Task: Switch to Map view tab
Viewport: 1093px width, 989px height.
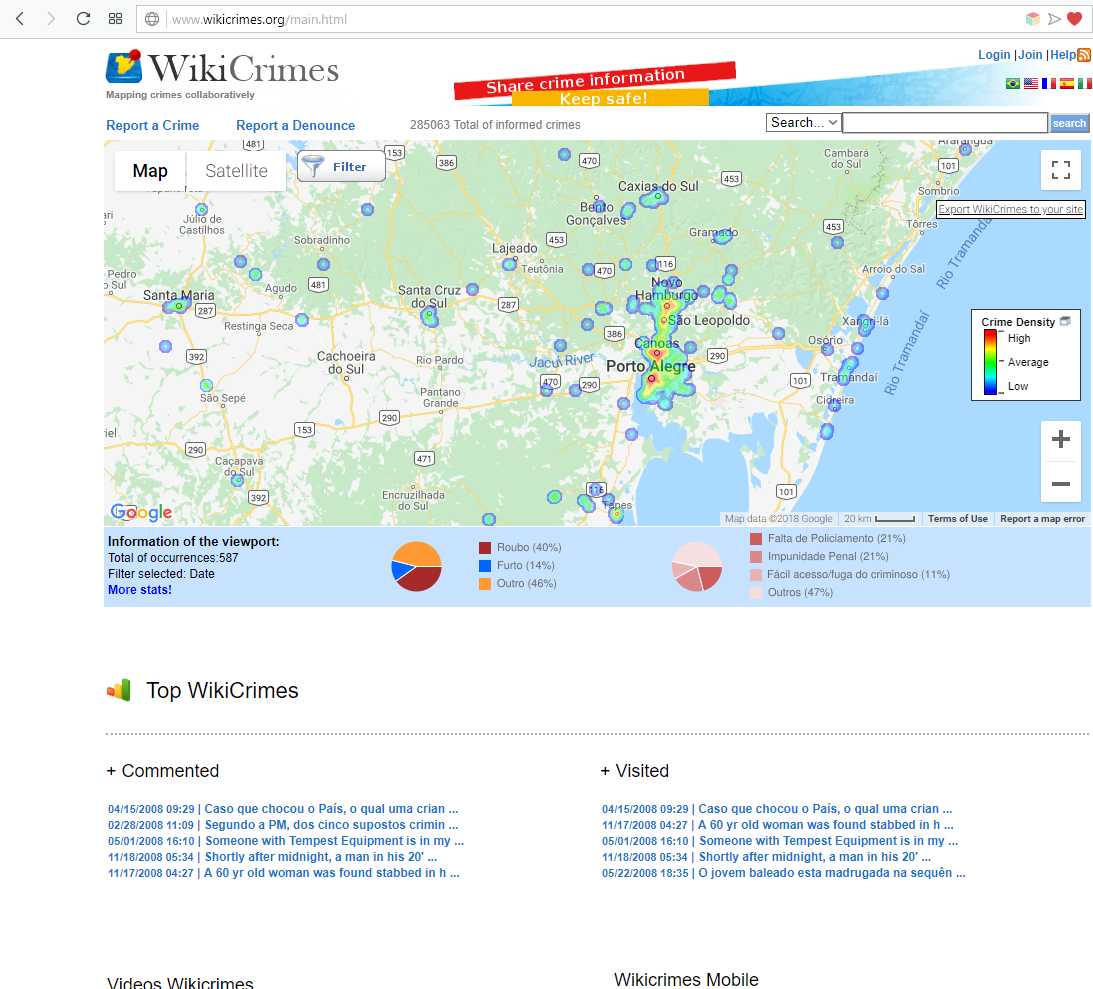Action: click(x=150, y=171)
